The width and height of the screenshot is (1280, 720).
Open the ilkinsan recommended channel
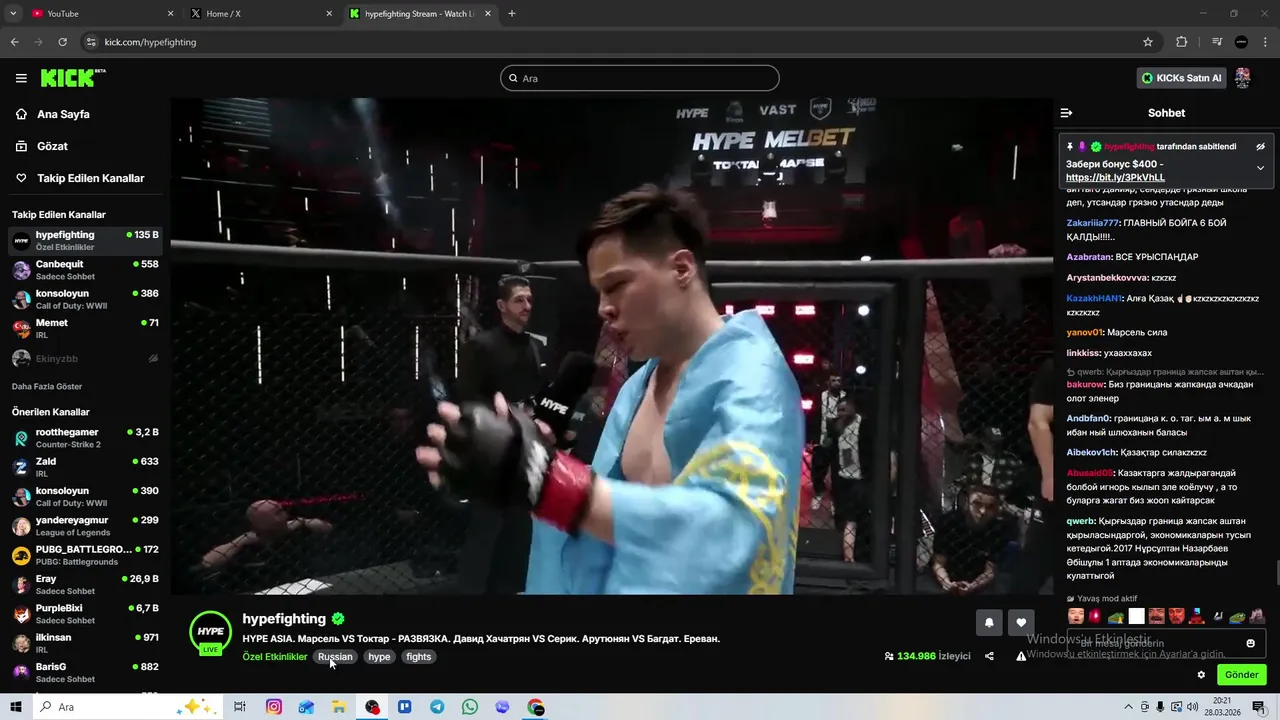coord(85,643)
